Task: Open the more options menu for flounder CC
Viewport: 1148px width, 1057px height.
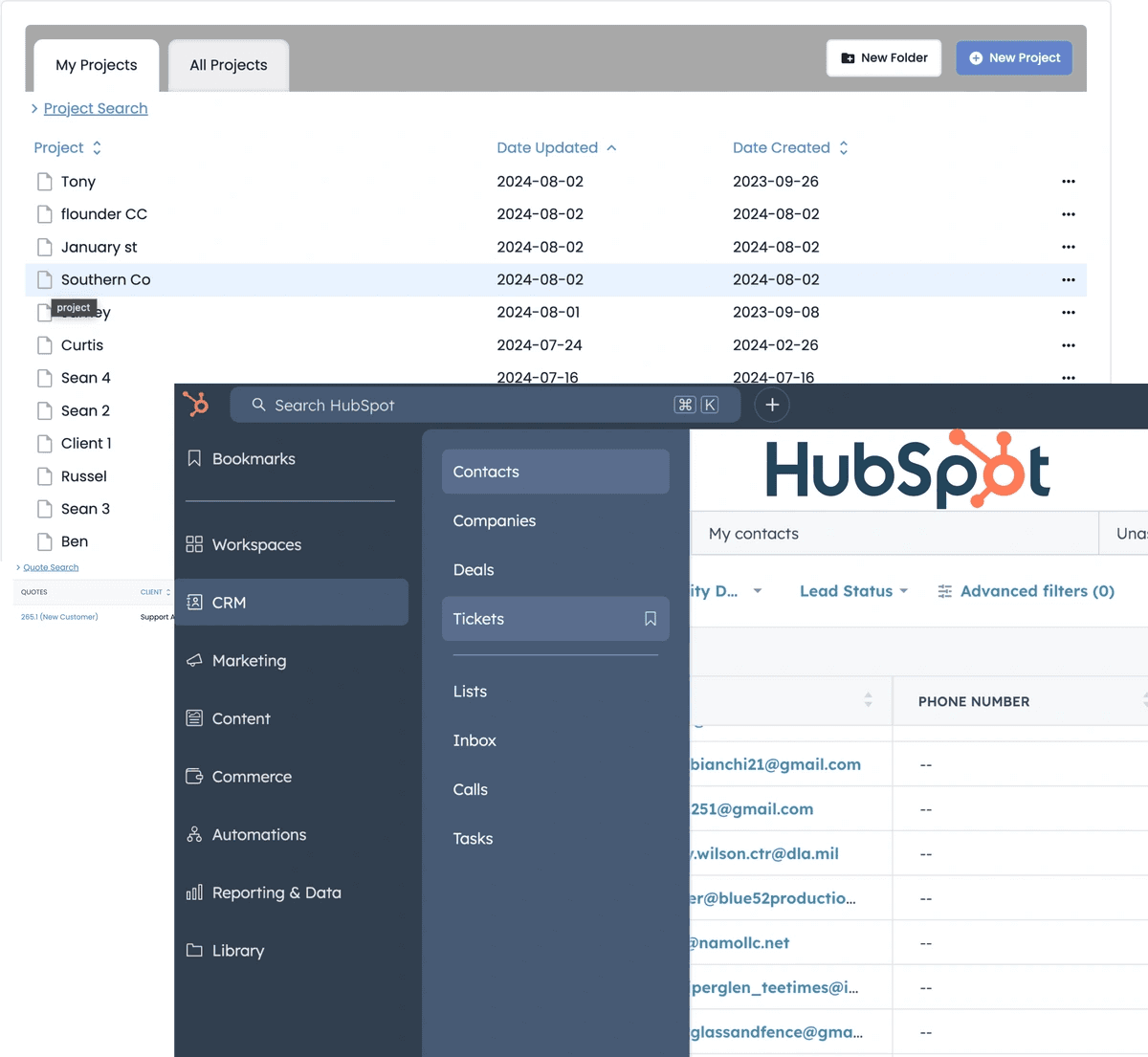Action: point(1069,214)
